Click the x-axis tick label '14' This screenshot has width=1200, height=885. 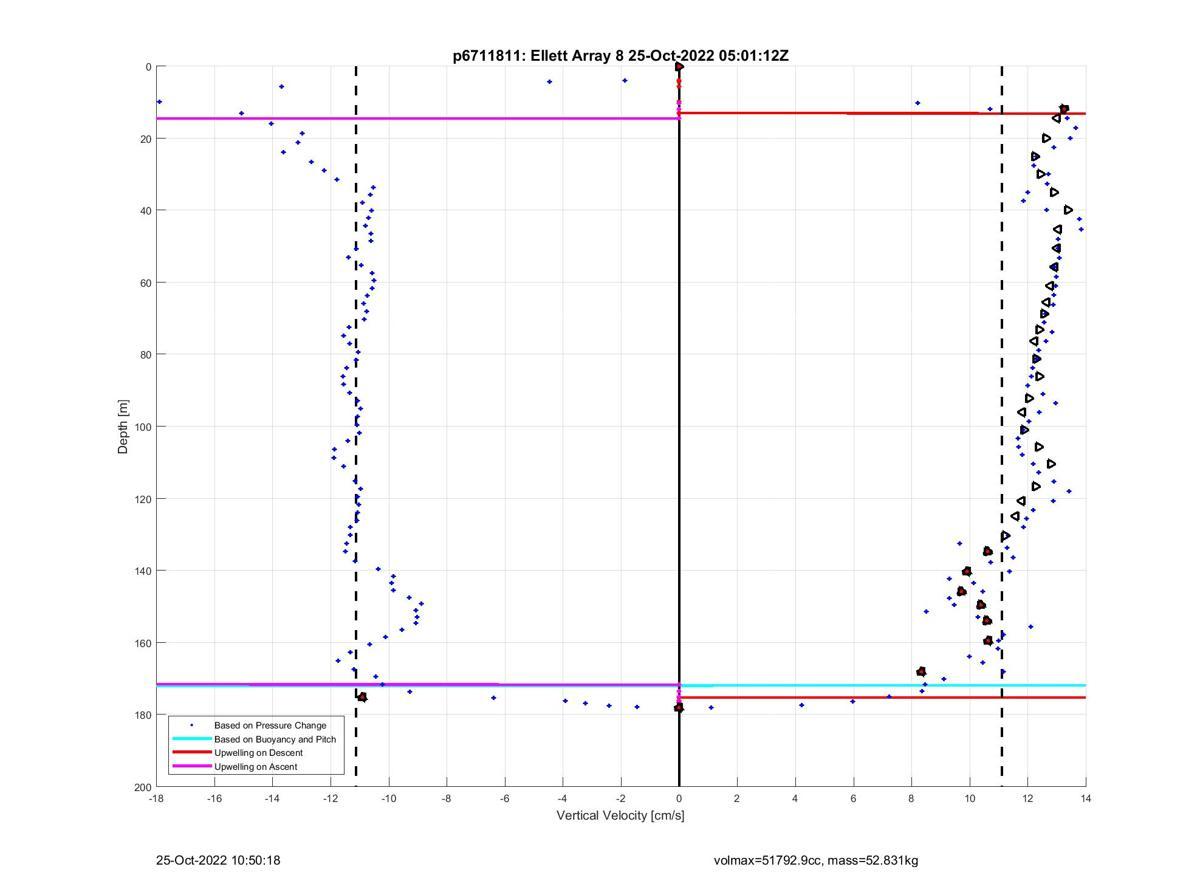click(x=1085, y=798)
